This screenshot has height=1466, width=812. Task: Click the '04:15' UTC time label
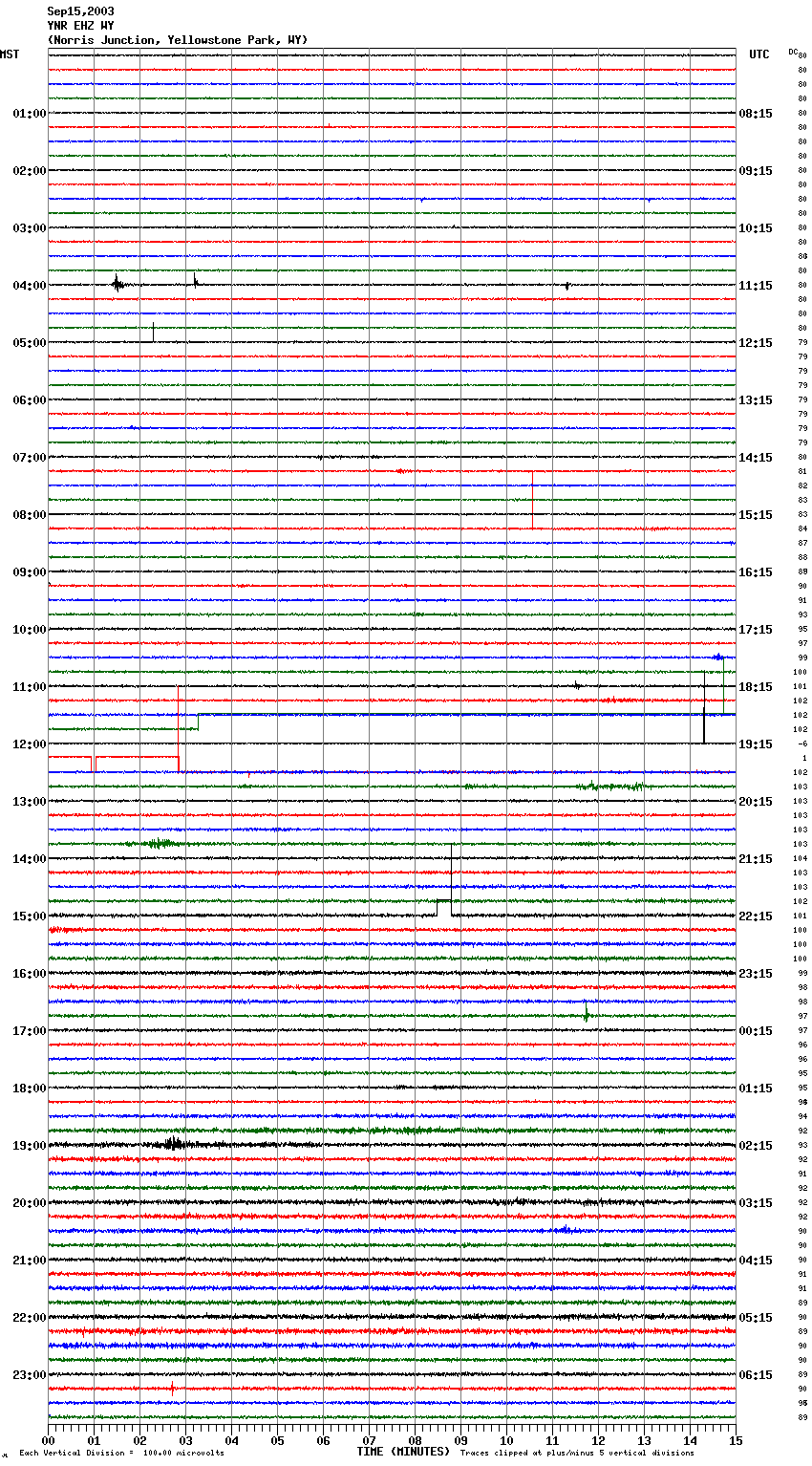tap(756, 1261)
